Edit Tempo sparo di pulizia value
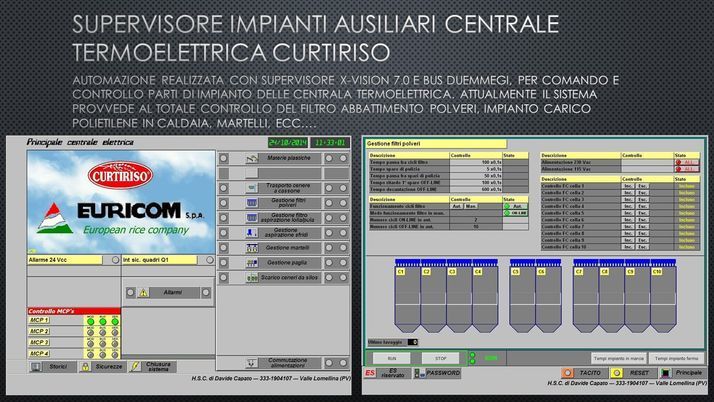714x402 pixels. tap(476, 169)
